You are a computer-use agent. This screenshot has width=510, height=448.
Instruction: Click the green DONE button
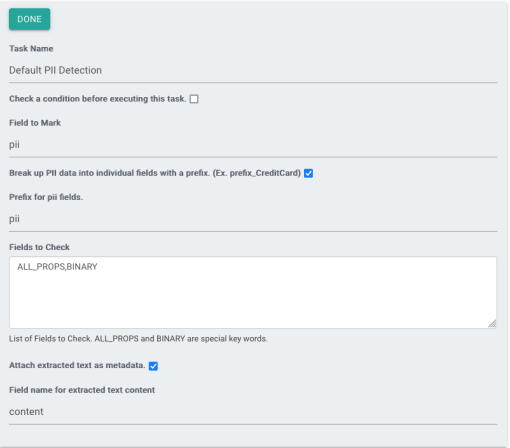click(29, 19)
